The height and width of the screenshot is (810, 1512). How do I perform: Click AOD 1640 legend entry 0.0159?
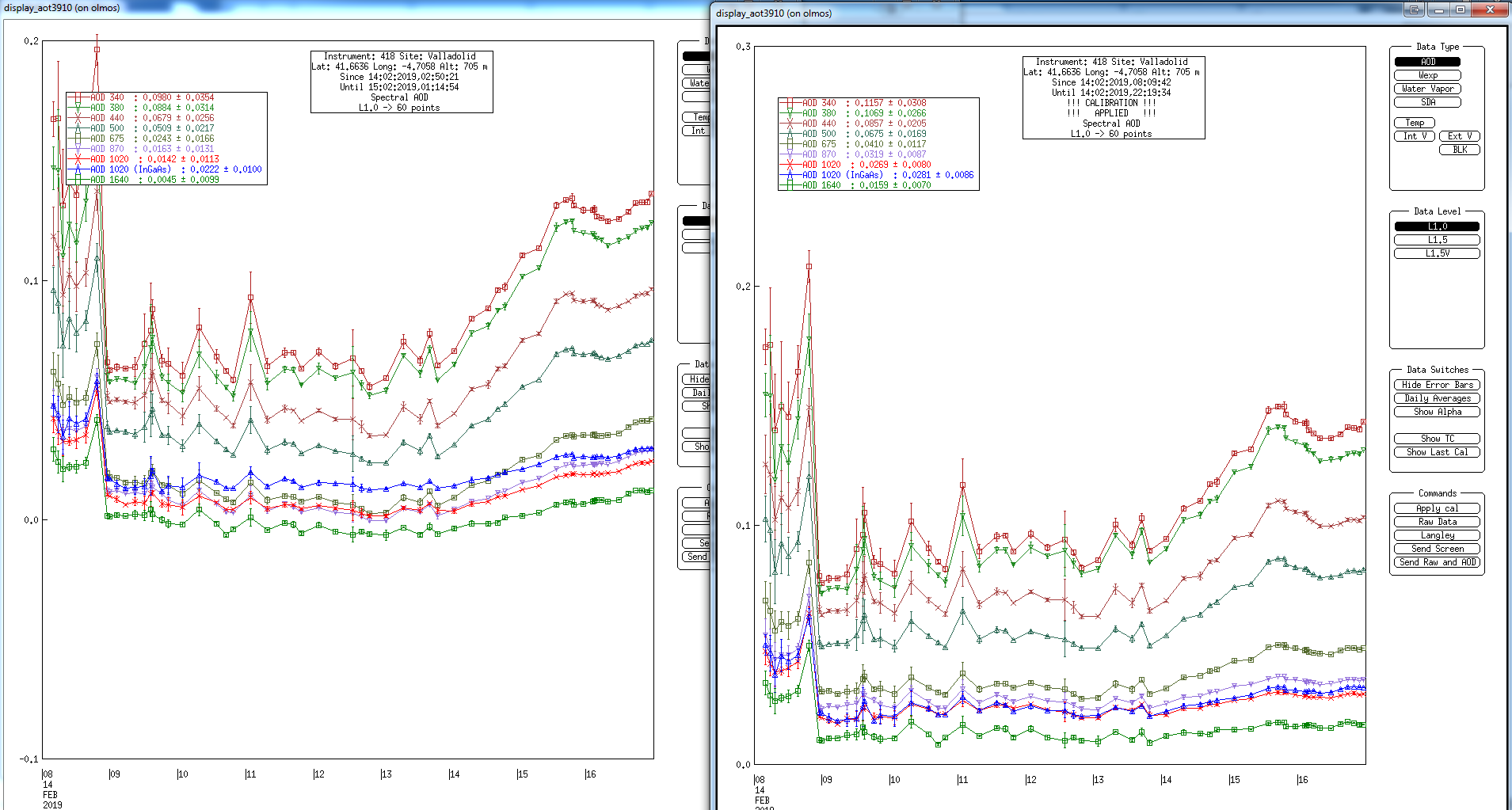pyautogui.click(x=855, y=185)
